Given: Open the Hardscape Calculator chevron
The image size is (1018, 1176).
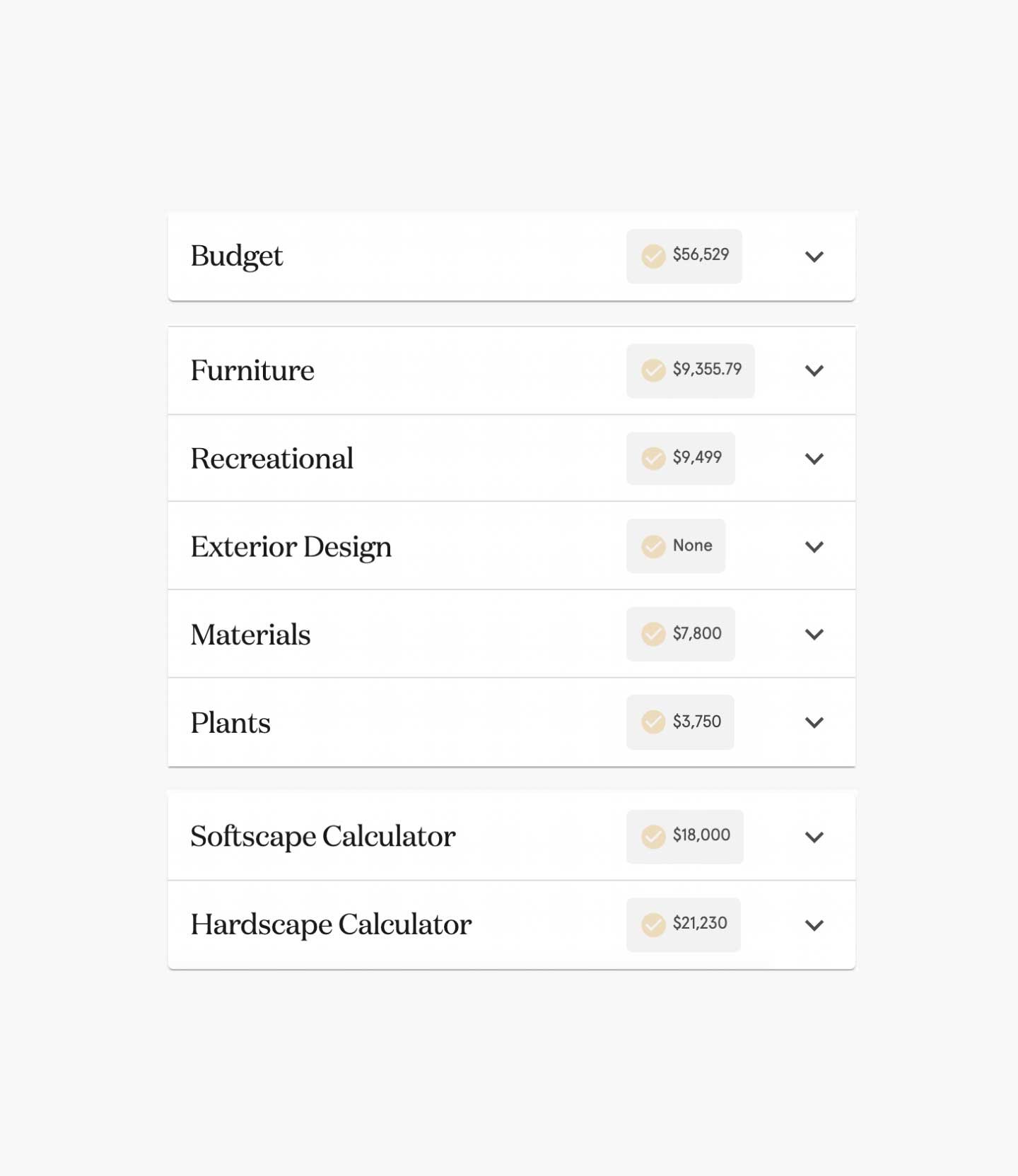Looking at the screenshot, I should pyautogui.click(x=814, y=926).
